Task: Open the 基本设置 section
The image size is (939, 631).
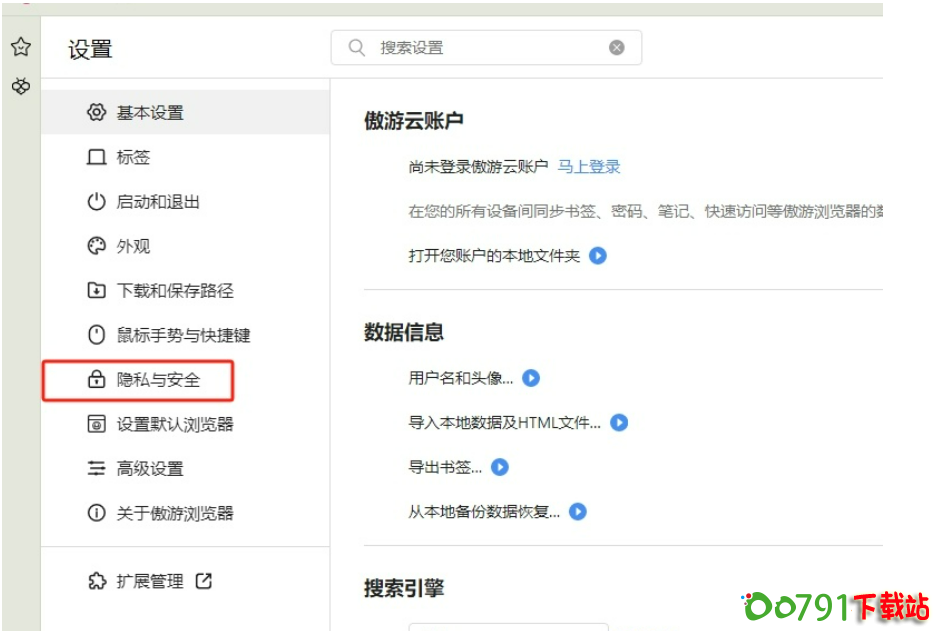Action: (x=186, y=112)
